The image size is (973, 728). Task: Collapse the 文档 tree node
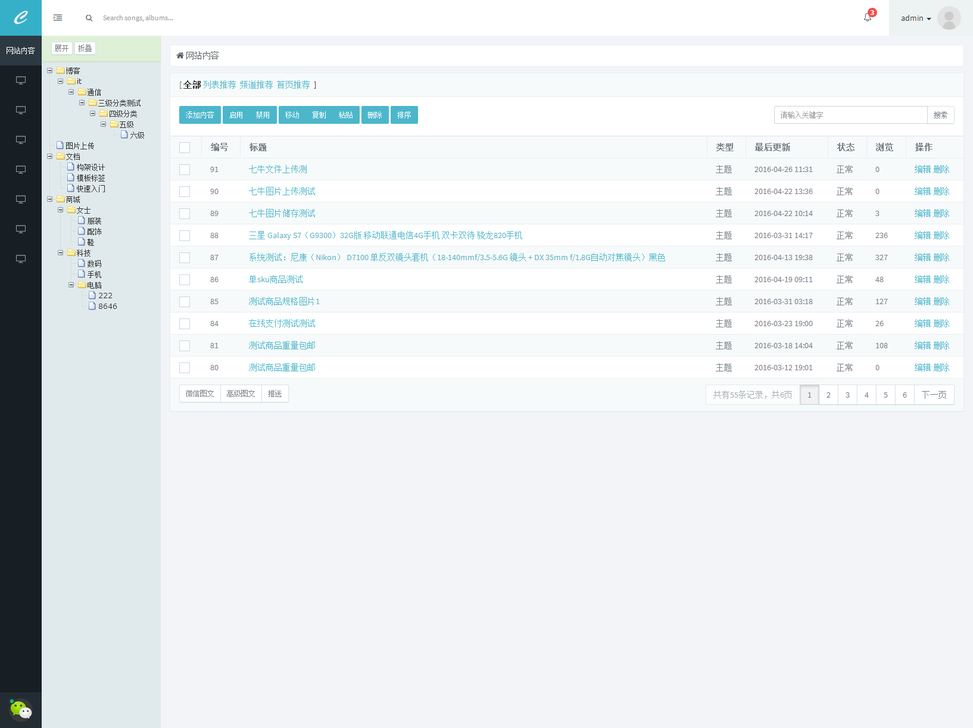[50, 156]
